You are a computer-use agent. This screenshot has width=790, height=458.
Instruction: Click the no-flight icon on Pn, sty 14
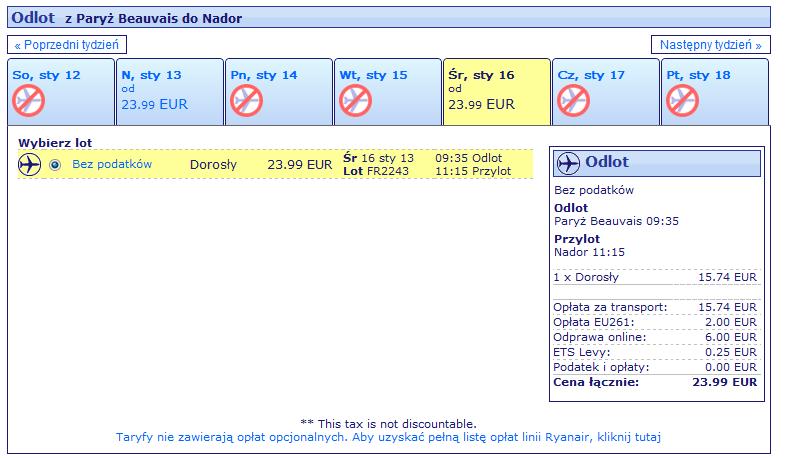[246, 100]
